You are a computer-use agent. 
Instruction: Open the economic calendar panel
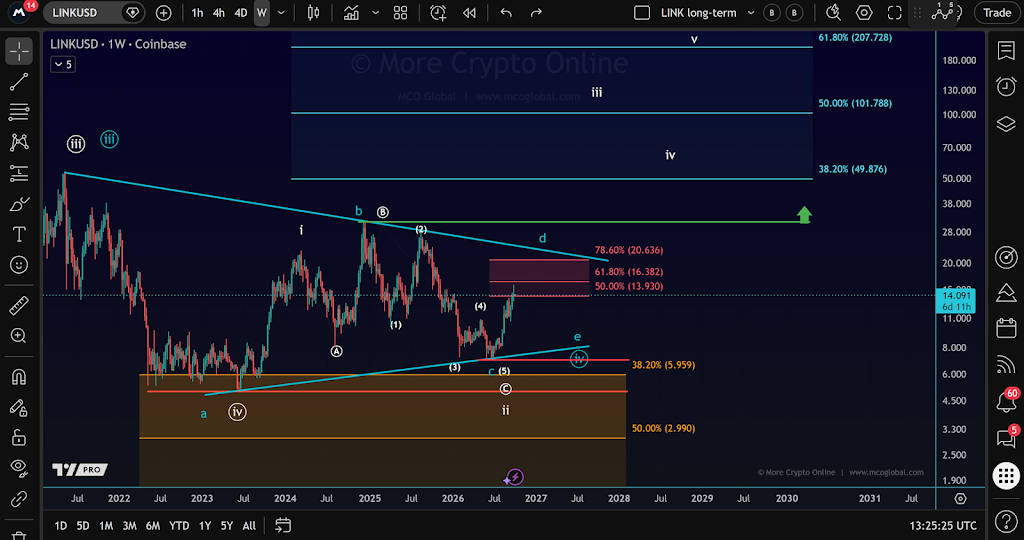[1006, 328]
